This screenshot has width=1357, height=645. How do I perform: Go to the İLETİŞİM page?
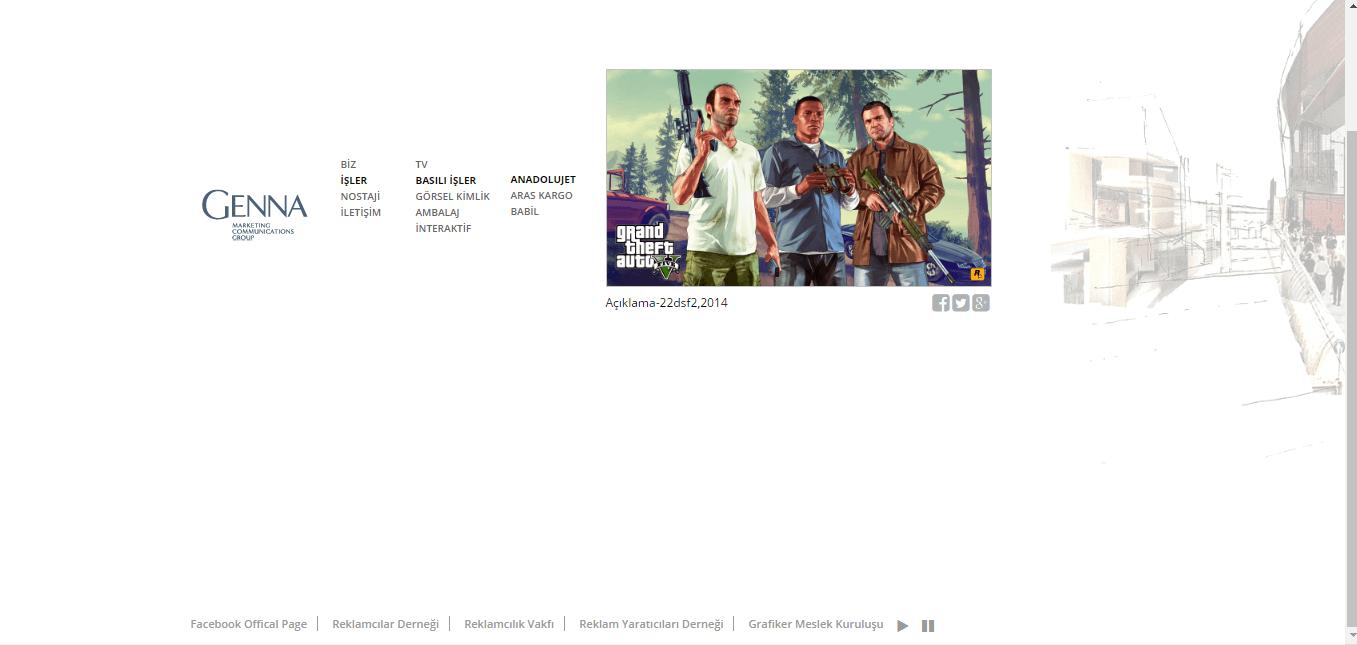coord(360,213)
